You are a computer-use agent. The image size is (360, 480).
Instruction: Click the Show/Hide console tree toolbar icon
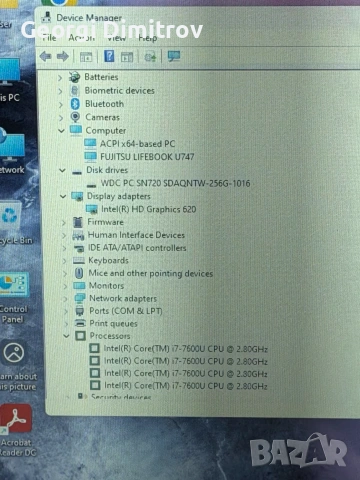click(x=86, y=57)
